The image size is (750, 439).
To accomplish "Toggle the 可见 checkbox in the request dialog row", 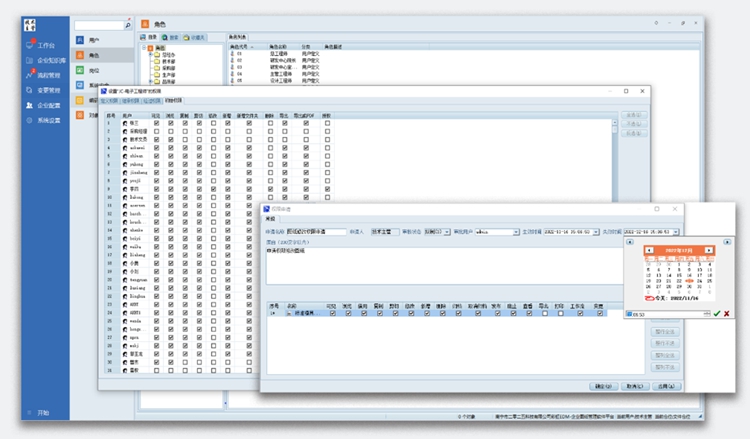I will pyautogui.click(x=332, y=313).
